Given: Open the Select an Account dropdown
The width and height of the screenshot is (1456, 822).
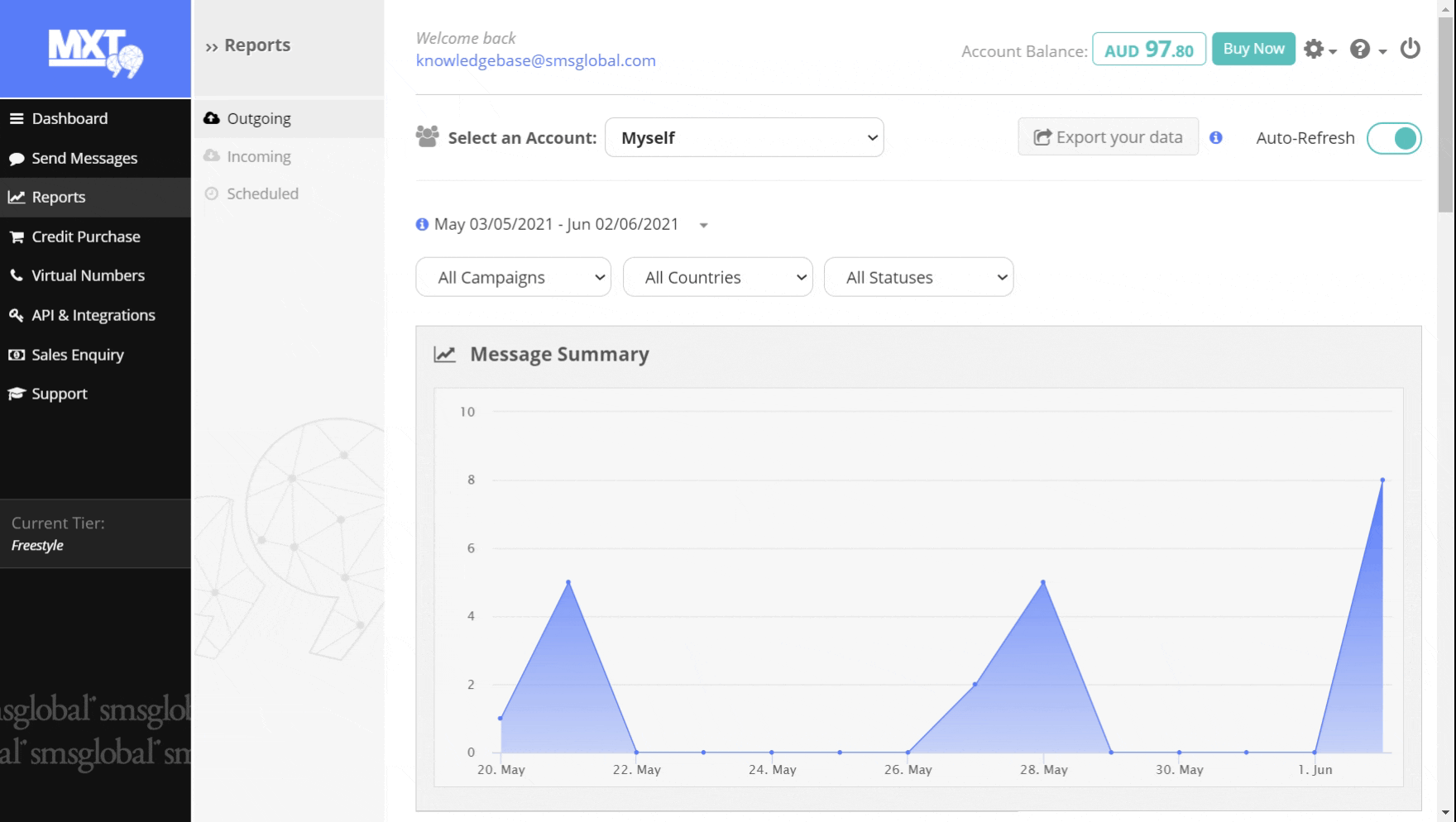Looking at the screenshot, I should click(x=744, y=137).
